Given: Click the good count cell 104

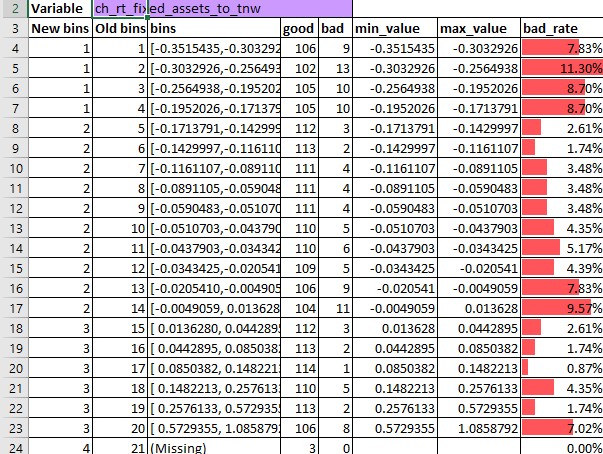Looking at the screenshot, I should 300,308.
